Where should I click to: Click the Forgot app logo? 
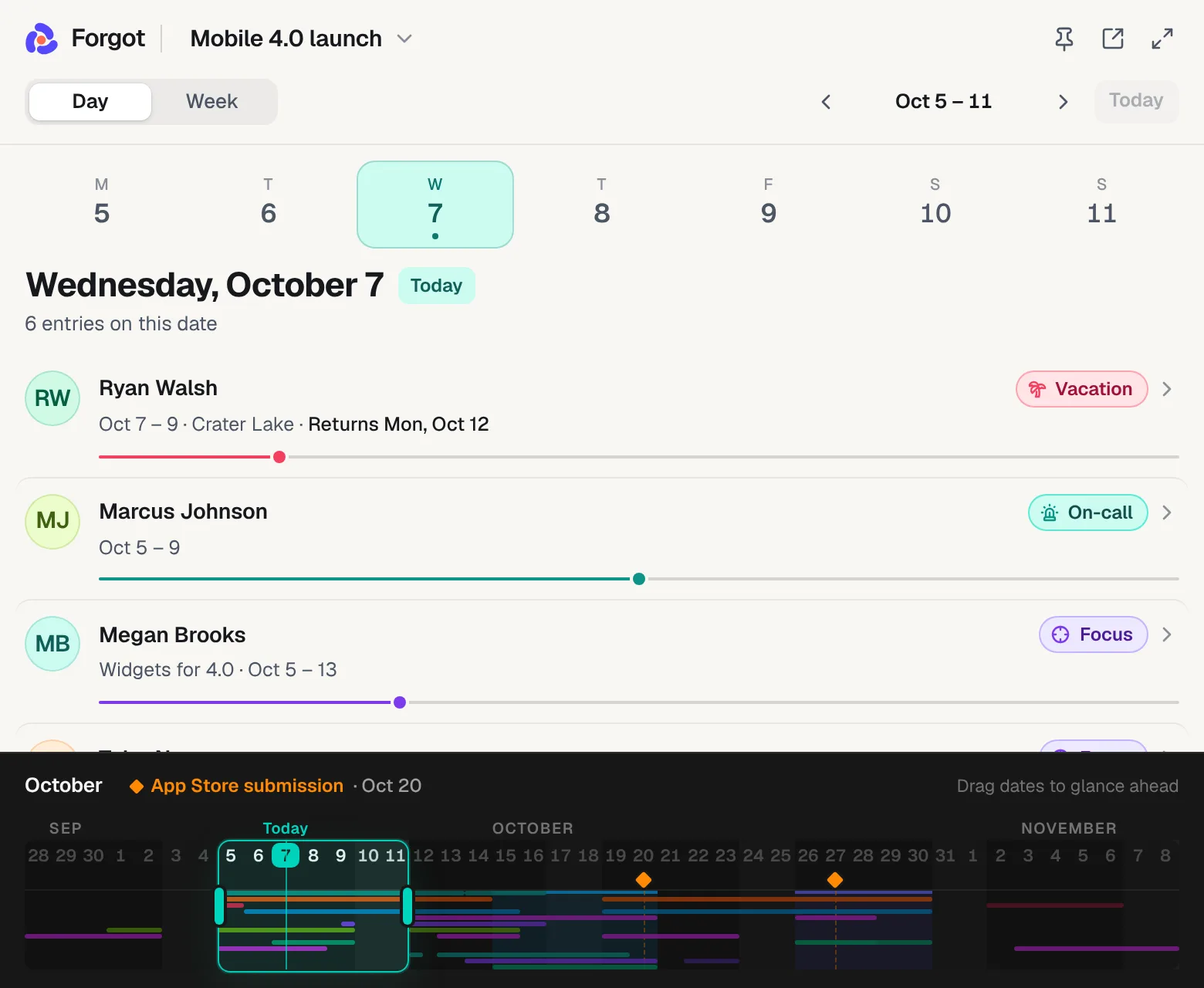[x=42, y=39]
